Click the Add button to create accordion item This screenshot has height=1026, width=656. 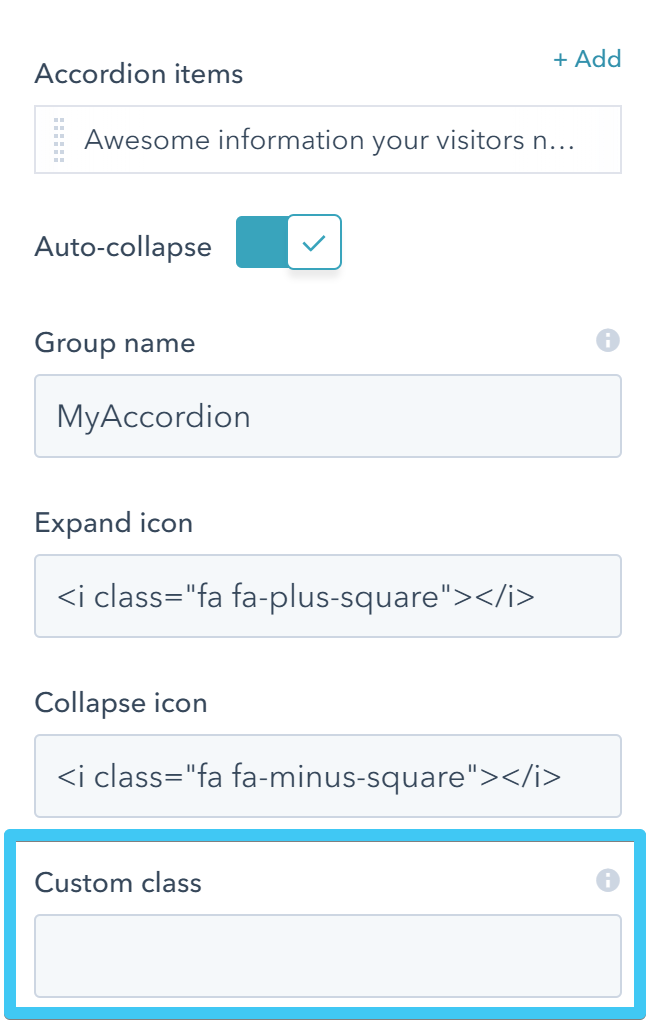click(x=588, y=59)
